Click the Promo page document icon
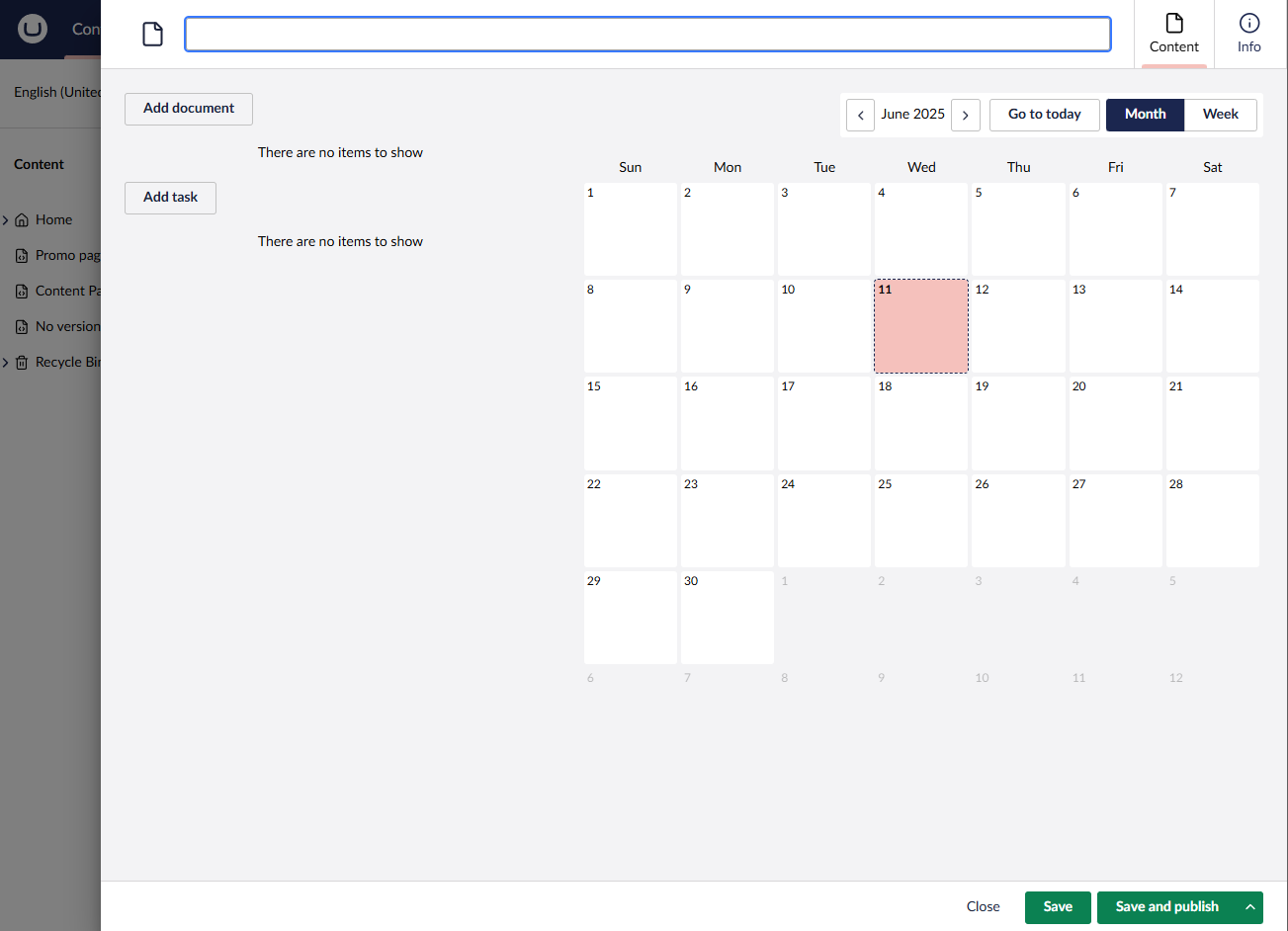1288x931 pixels. point(22,256)
